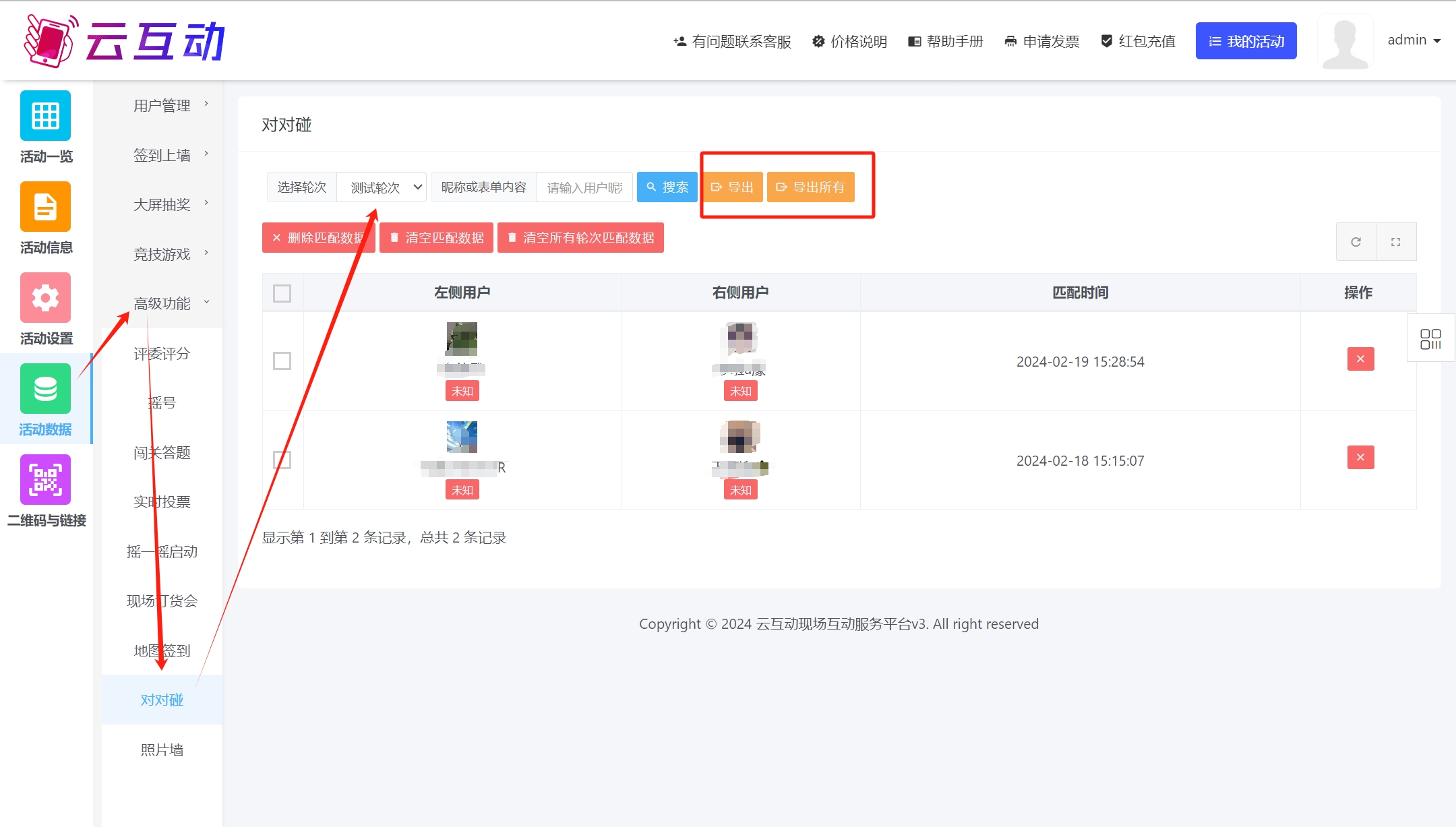1456x827 pixels.
Task: Expand the 用户管理 sidebar menu
Action: point(162,105)
